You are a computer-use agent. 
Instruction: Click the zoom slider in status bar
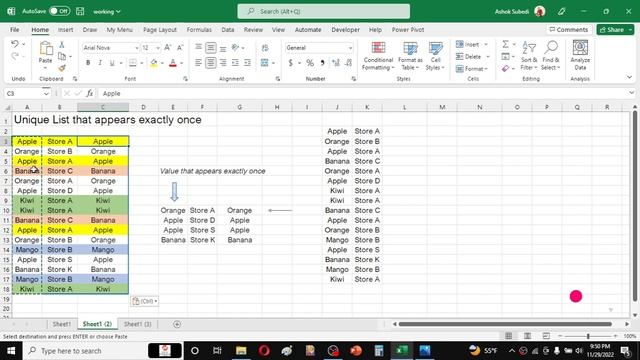point(588,336)
